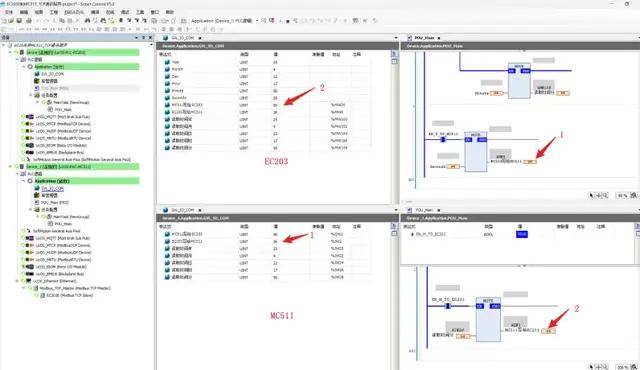Open the tab list dropdown of upper-left editor
Screen dimensions: 640x370
pyautogui.click(x=396, y=38)
